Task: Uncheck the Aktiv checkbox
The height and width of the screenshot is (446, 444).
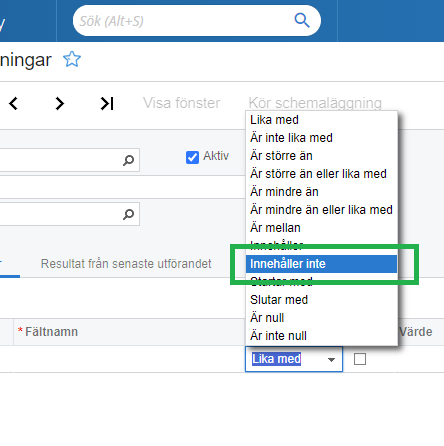Action: [192, 157]
